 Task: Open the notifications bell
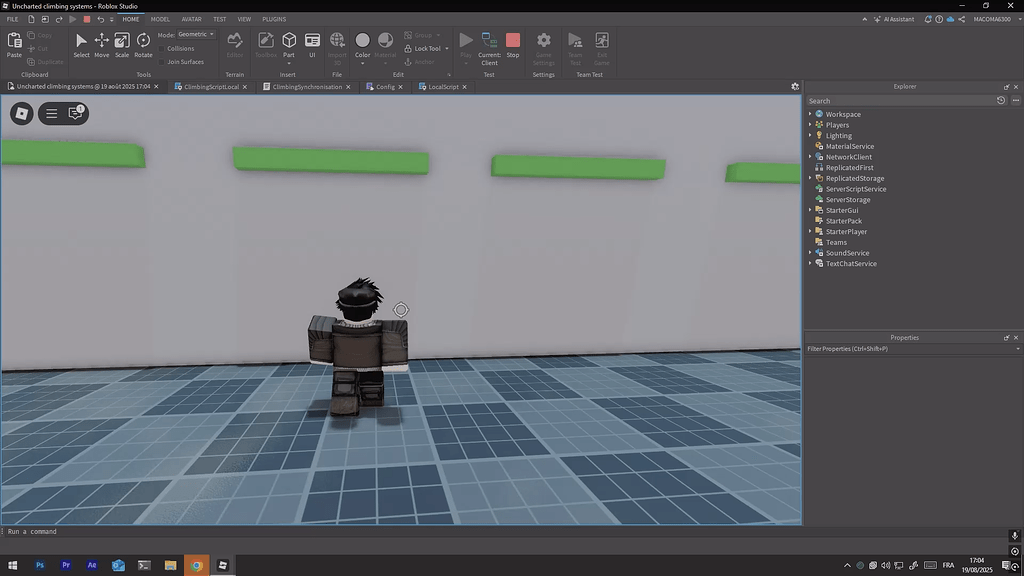tap(928, 19)
